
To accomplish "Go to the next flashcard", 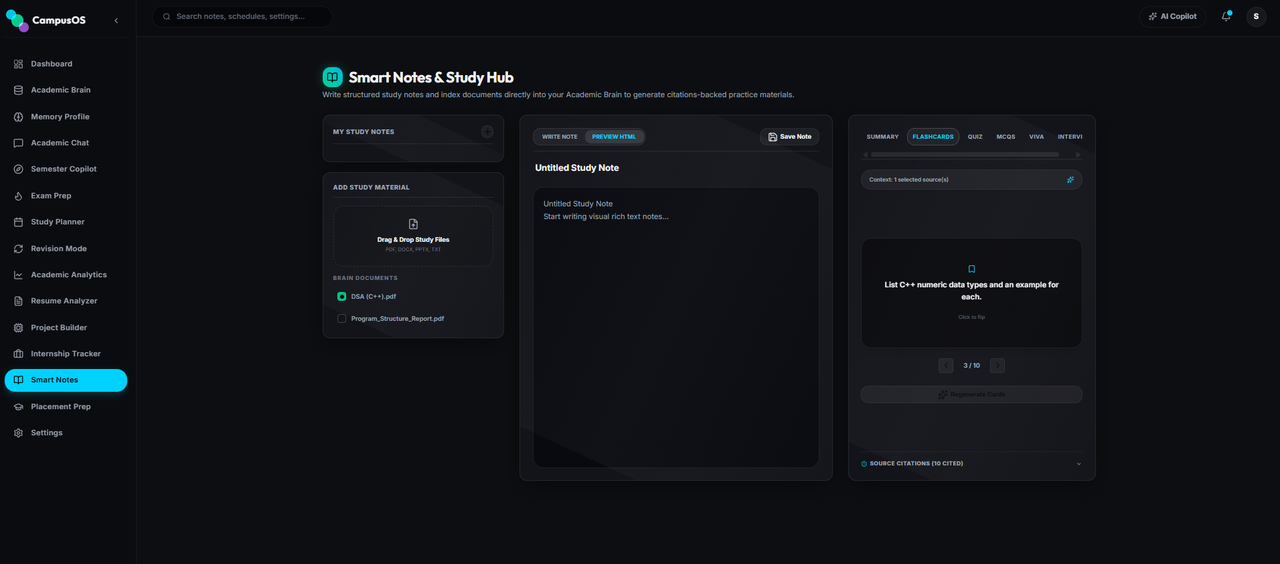I will 997,366.
